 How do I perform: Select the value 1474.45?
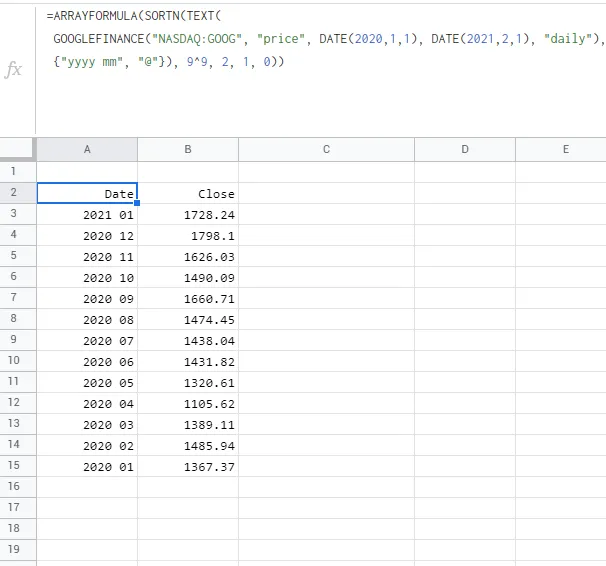pos(188,319)
